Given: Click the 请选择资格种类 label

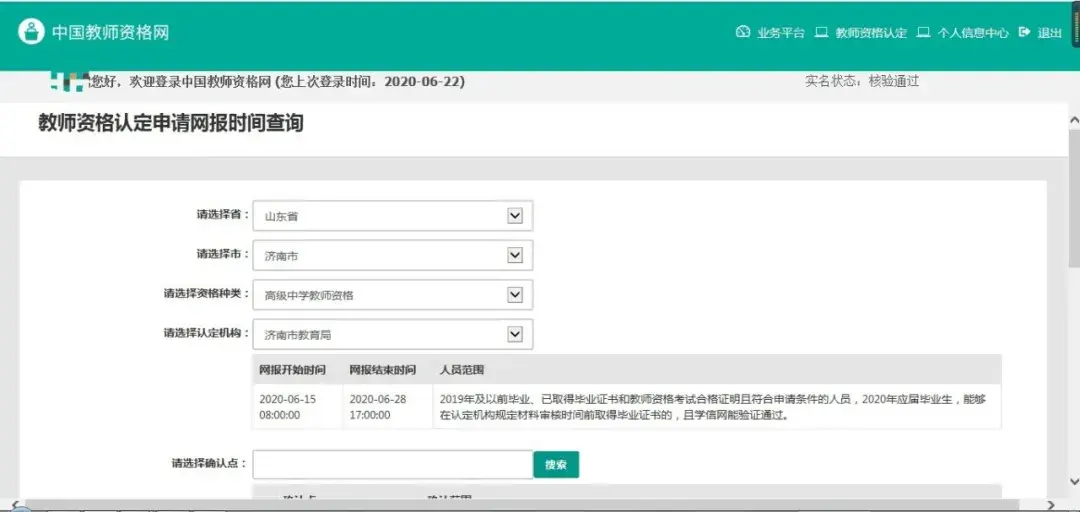Looking at the screenshot, I should [207, 294].
